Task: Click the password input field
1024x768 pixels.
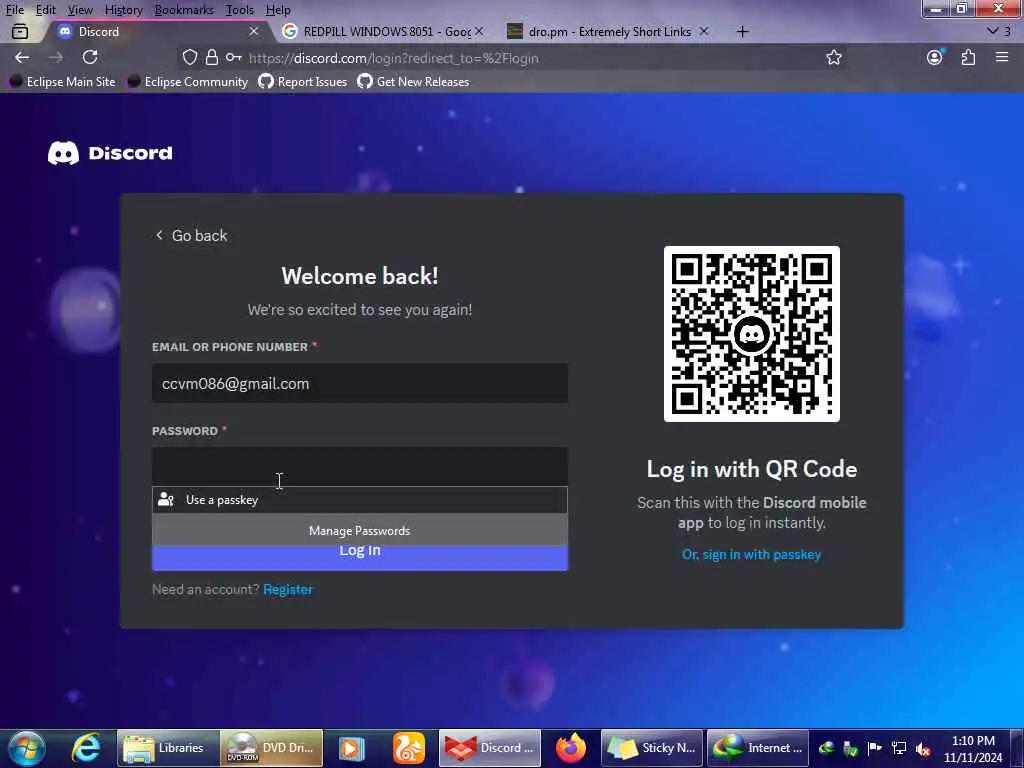Action: tap(360, 466)
